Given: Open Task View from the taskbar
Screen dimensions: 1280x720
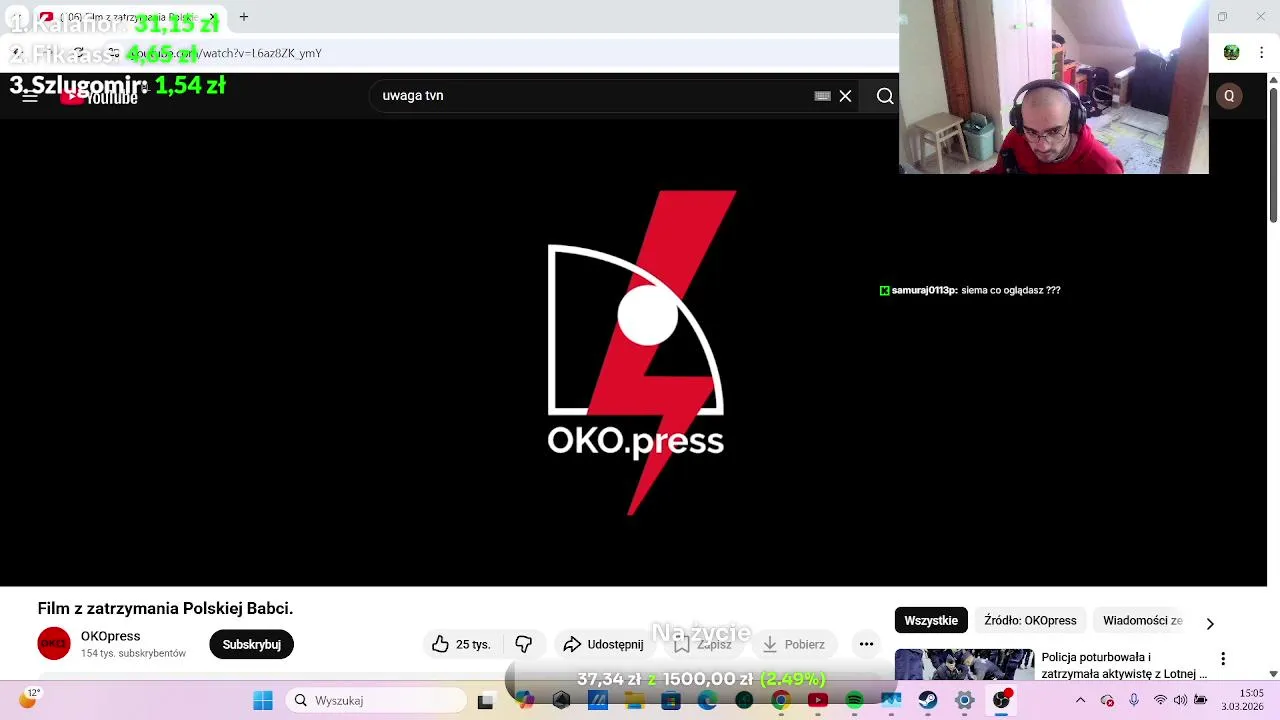Looking at the screenshot, I should point(485,701).
